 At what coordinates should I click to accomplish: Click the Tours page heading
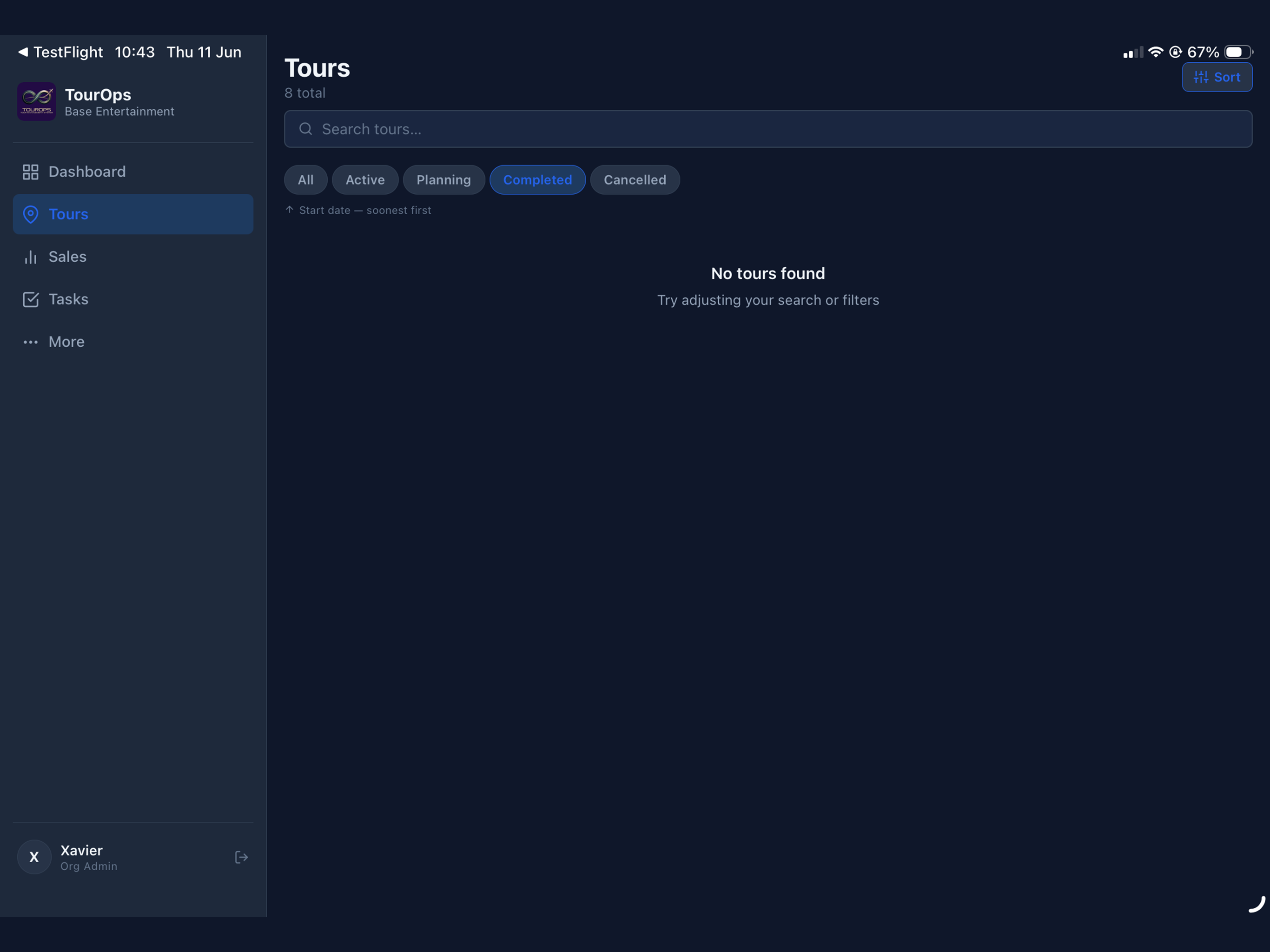click(317, 68)
